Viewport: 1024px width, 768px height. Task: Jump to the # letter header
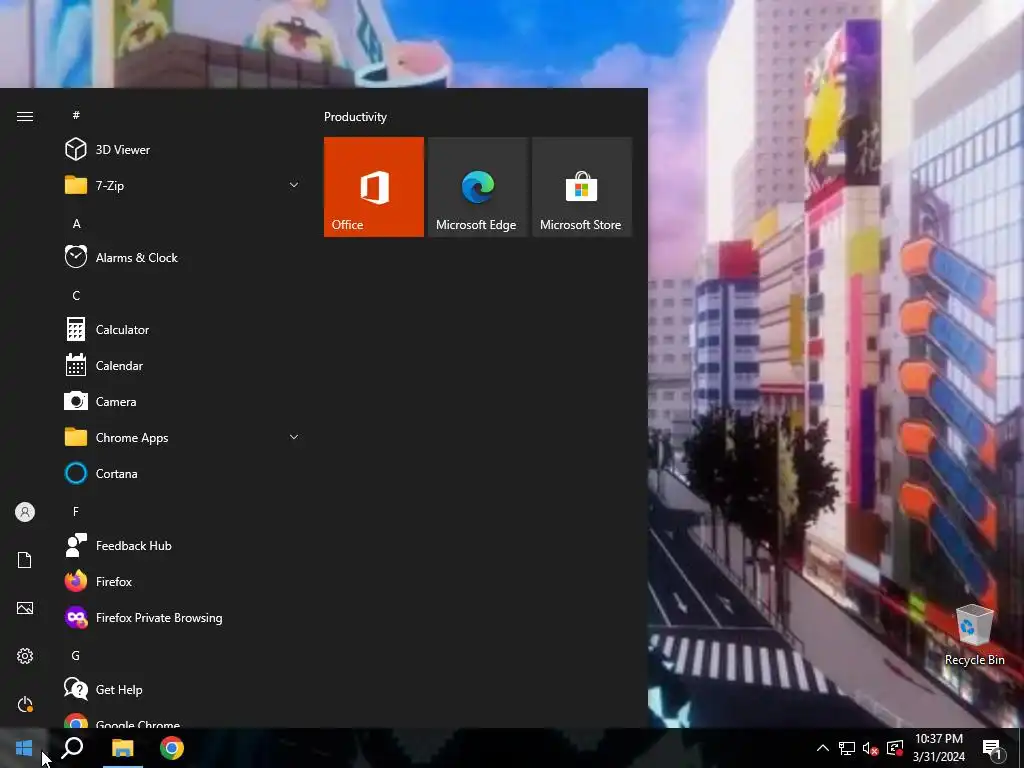click(76, 115)
